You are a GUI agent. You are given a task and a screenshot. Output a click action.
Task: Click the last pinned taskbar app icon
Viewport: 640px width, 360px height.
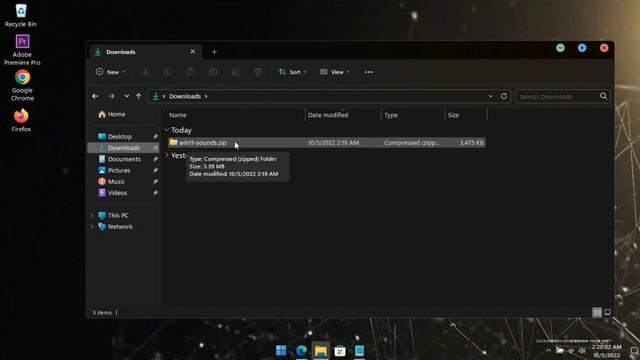click(359, 350)
